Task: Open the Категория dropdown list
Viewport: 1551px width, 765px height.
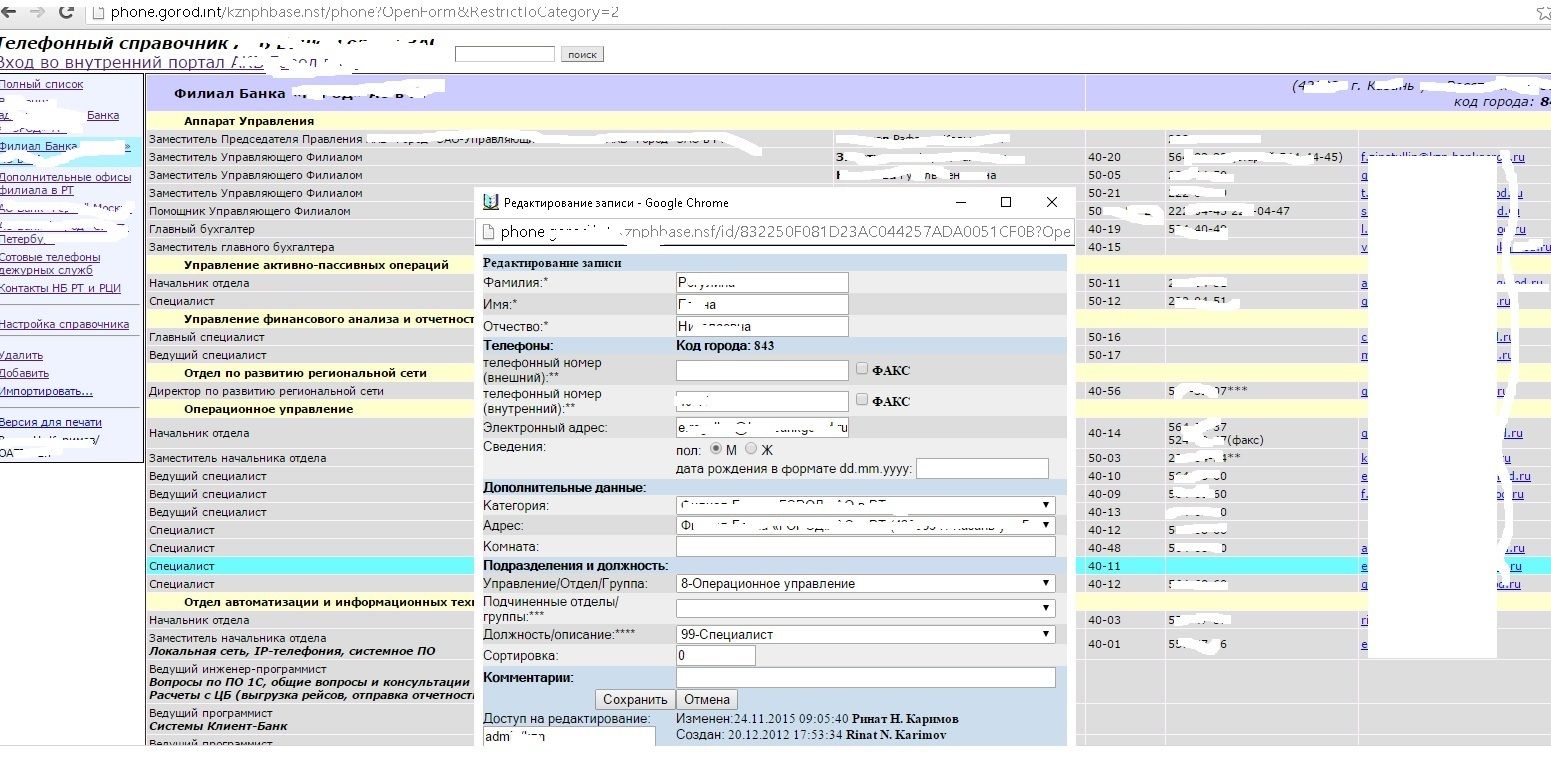Action: click(x=865, y=506)
